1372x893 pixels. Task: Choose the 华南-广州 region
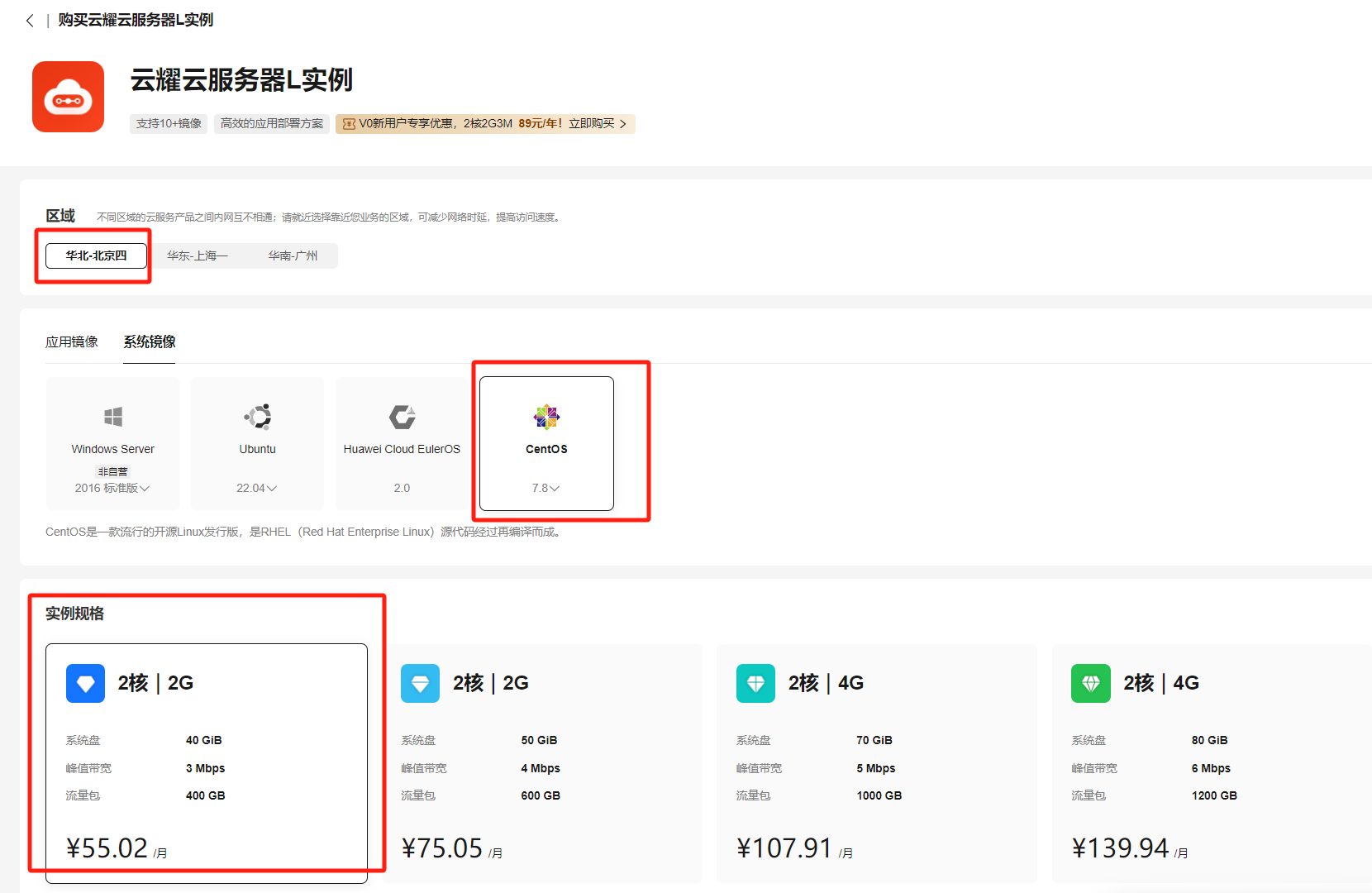293,255
